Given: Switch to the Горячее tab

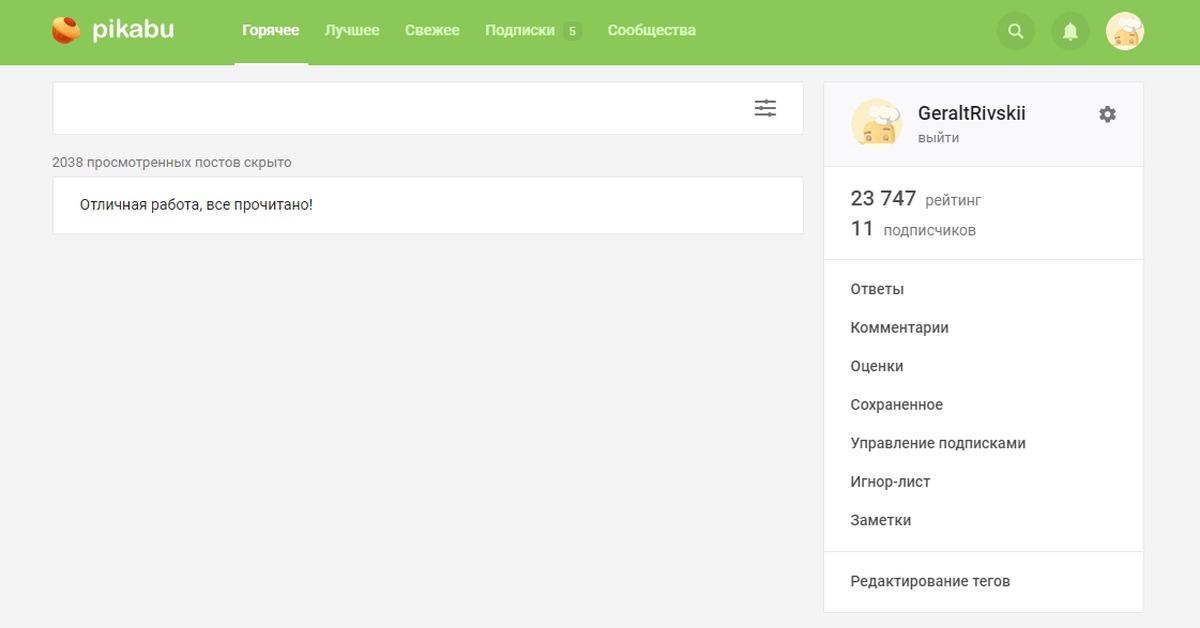Looking at the screenshot, I should 271,30.
